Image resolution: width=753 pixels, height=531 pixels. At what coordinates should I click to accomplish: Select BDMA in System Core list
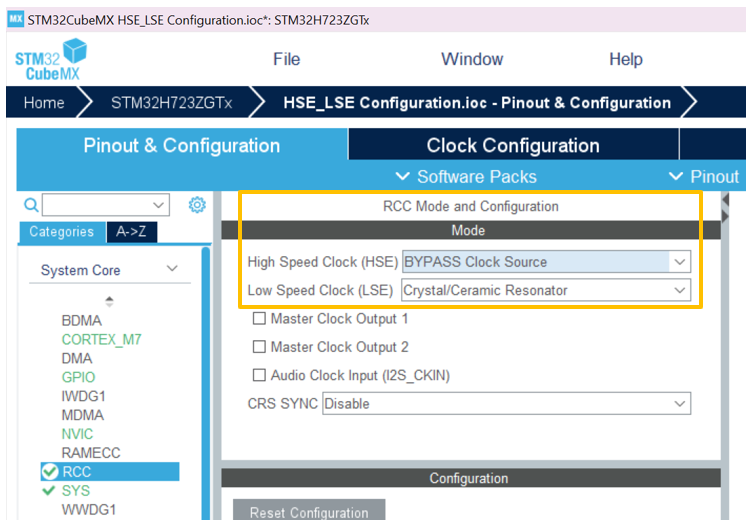(x=82, y=320)
